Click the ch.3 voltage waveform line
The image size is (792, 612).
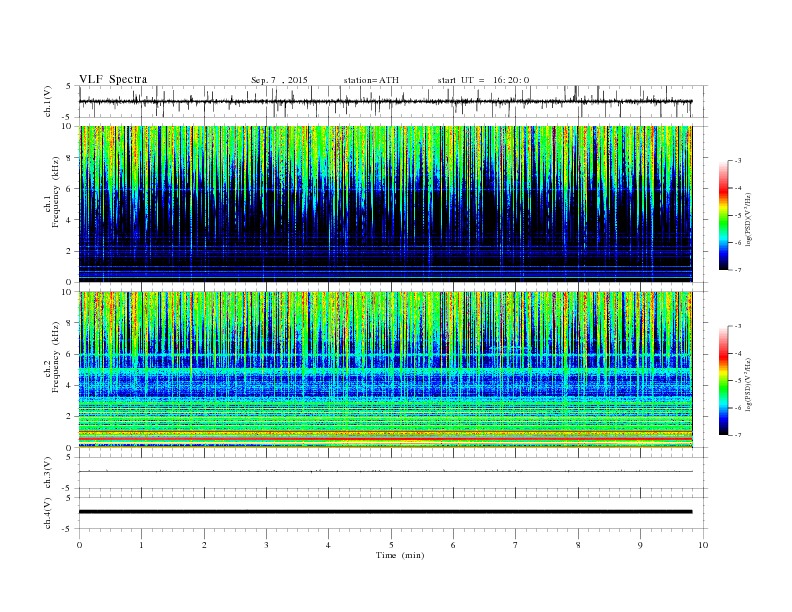point(385,472)
